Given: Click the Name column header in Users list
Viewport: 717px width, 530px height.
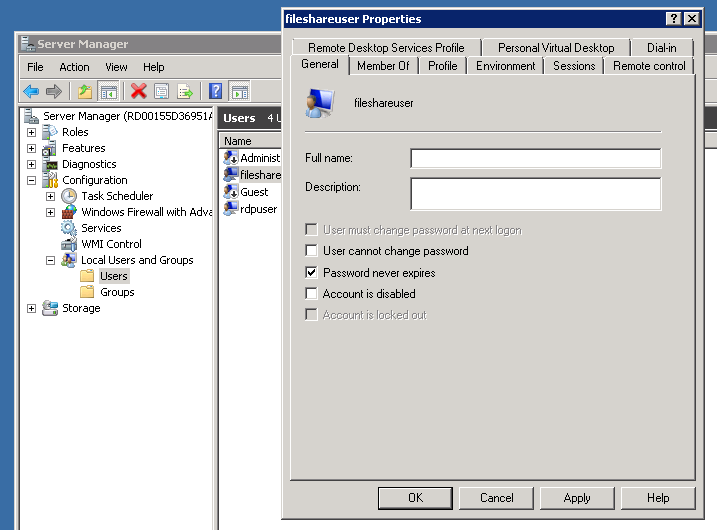Looking at the screenshot, I should (x=251, y=141).
